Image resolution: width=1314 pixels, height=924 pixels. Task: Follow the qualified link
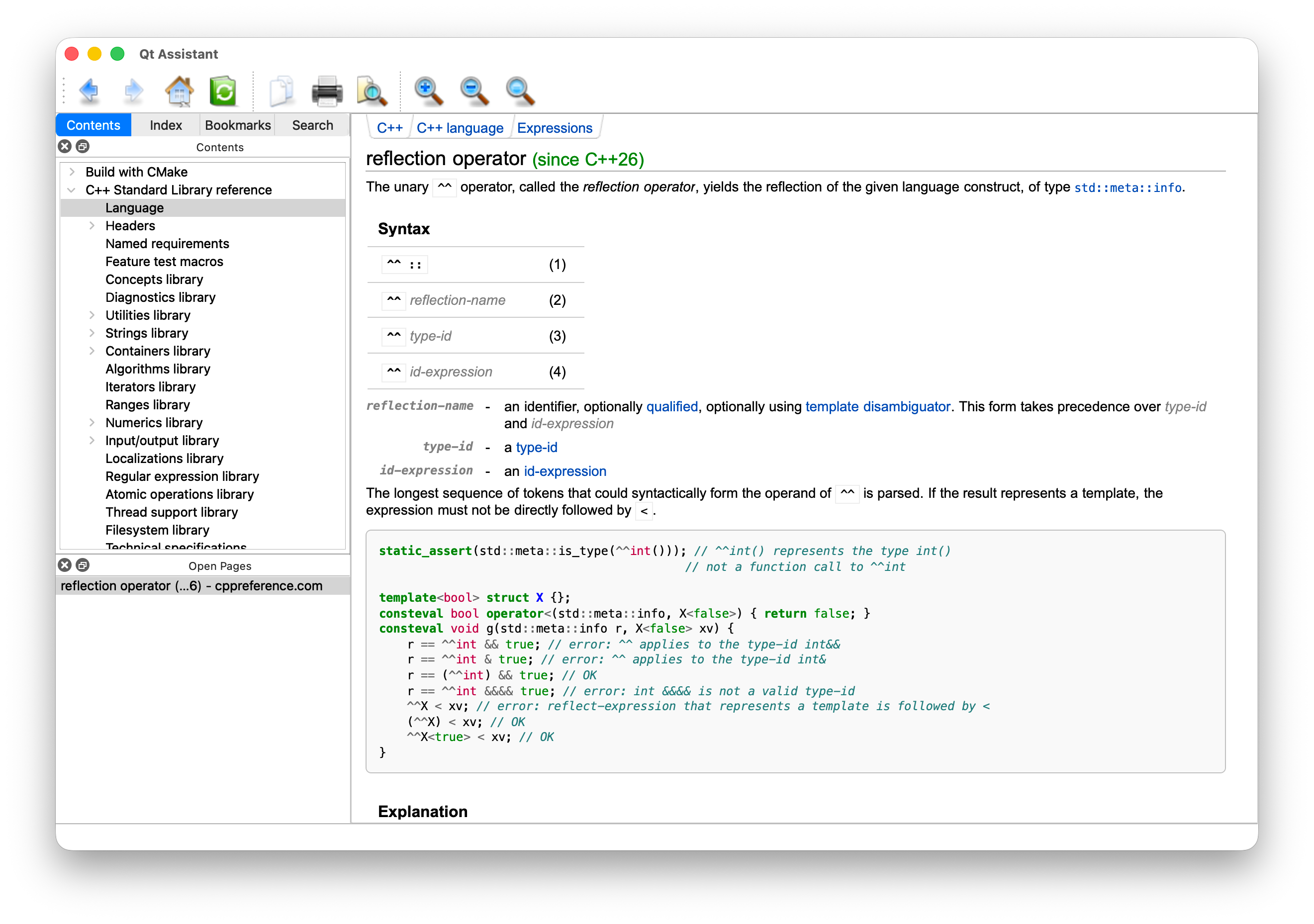672,406
